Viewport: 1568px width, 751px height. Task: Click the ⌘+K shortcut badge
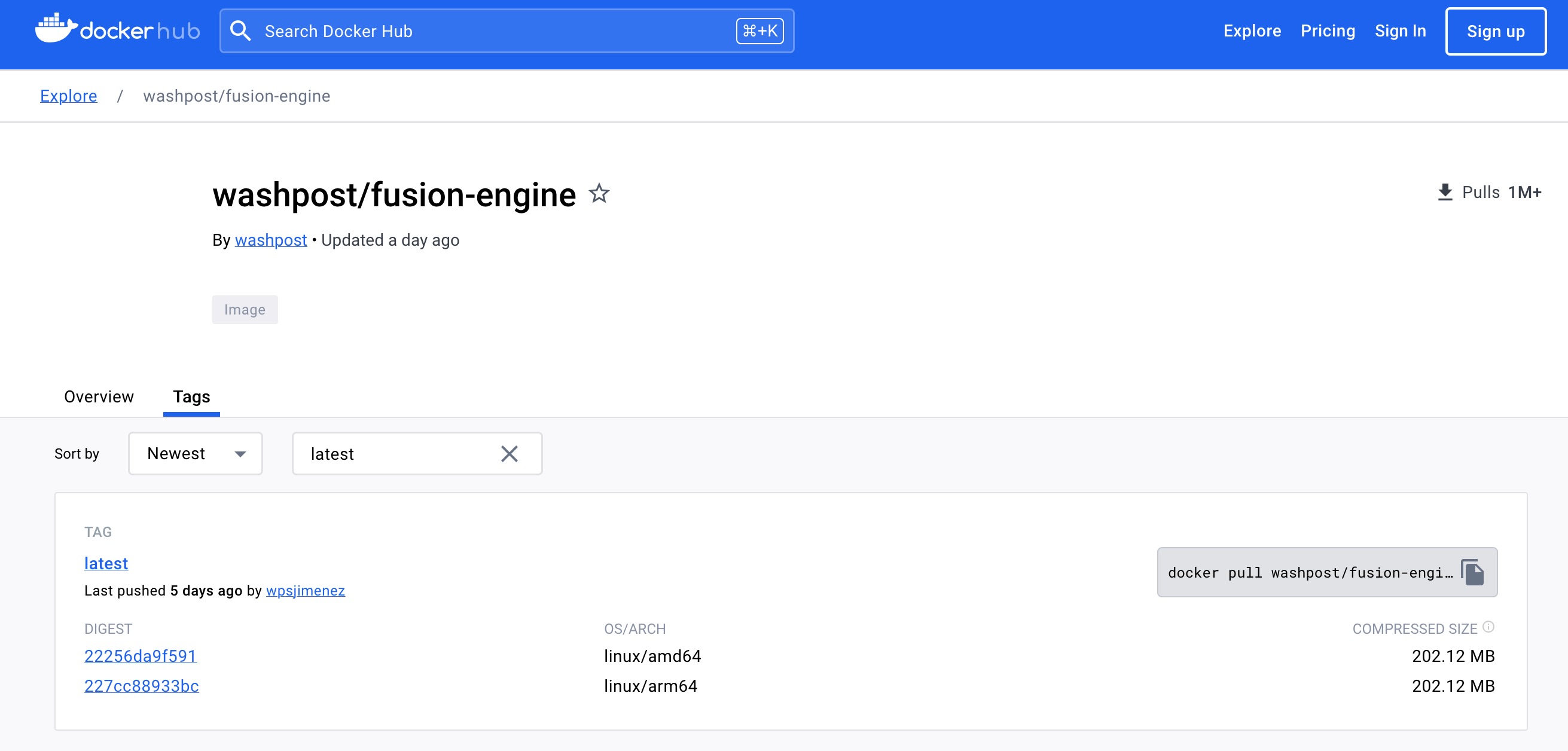point(759,30)
